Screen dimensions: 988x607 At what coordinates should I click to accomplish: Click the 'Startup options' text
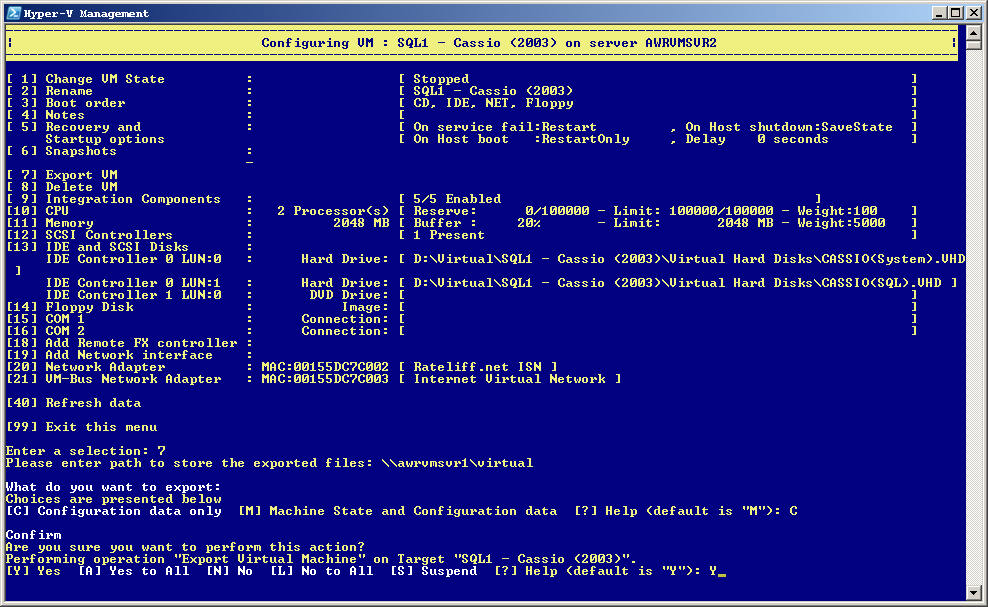(x=105, y=139)
